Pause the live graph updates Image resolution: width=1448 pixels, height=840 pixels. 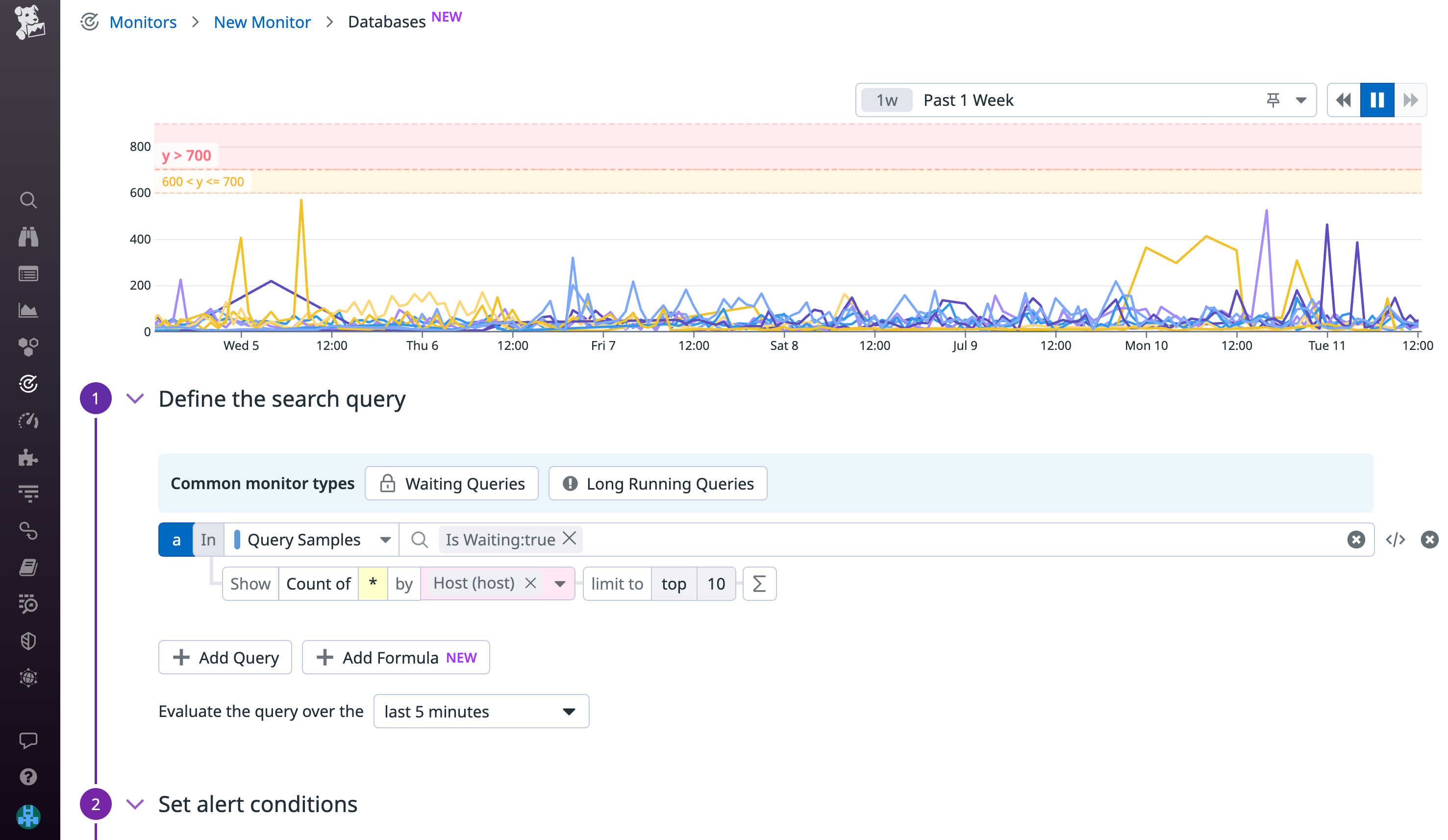point(1377,99)
